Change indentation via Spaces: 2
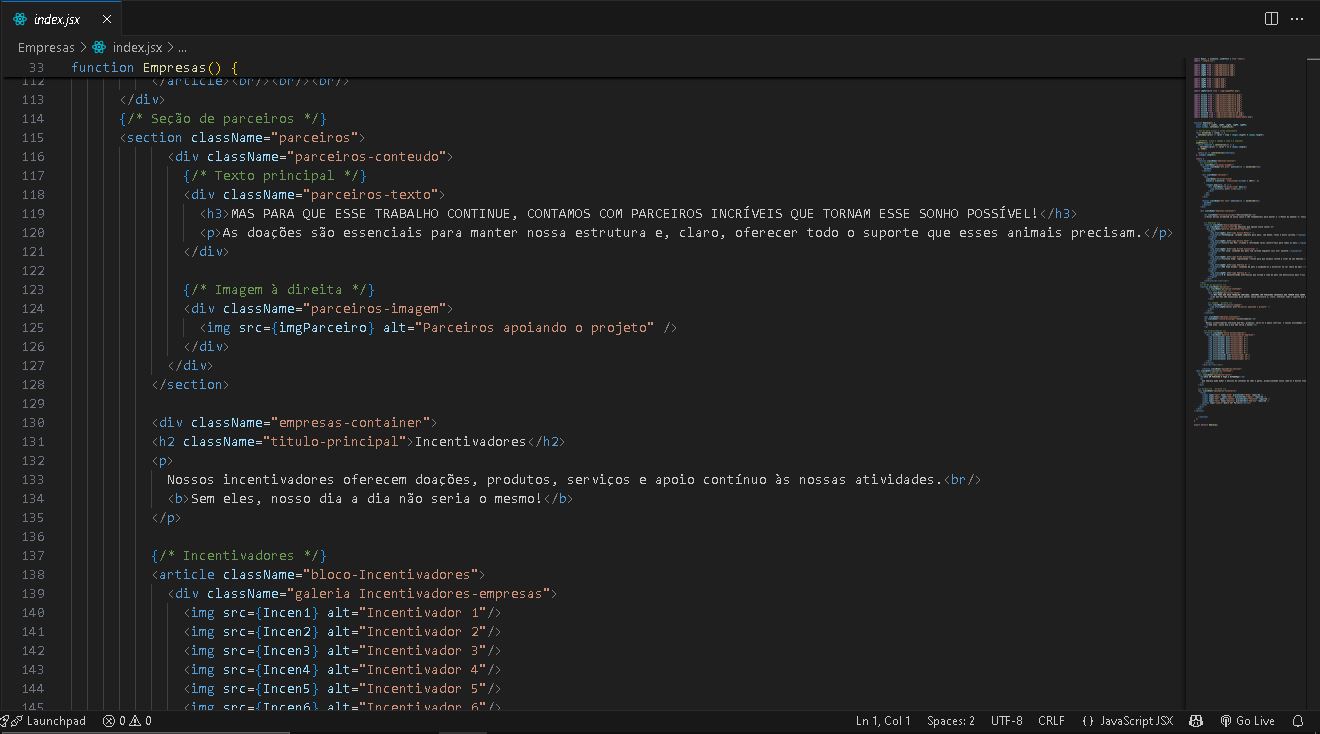1320x734 pixels. [x=950, y=721]
